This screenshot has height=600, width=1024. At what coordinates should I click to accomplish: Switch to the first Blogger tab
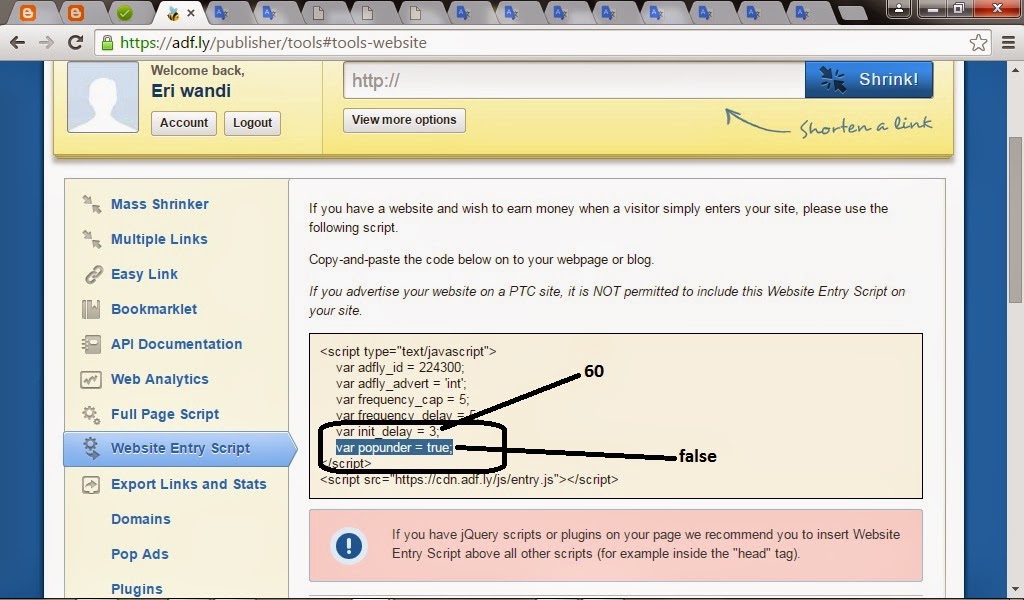(x=27, y=12)
